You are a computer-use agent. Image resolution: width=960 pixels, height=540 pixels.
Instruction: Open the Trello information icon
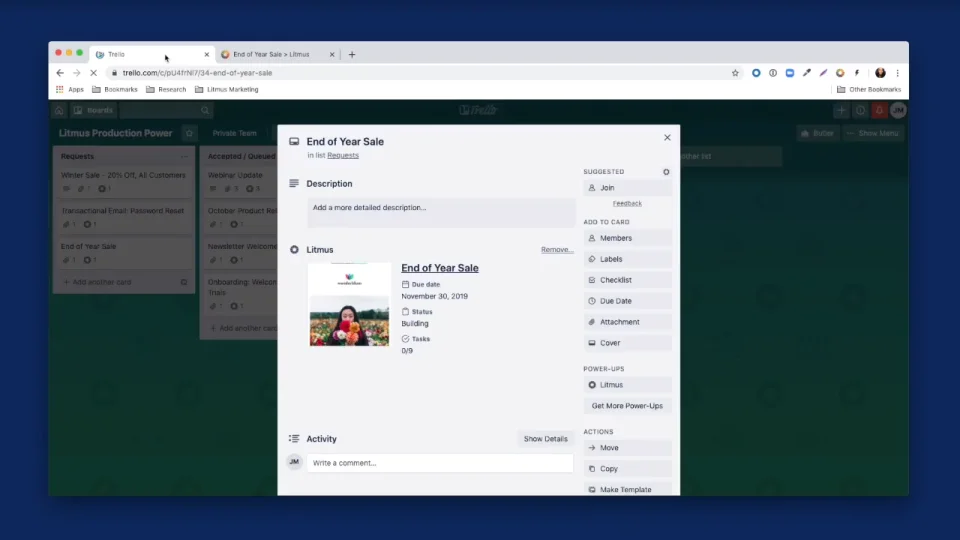coord(860,110)
